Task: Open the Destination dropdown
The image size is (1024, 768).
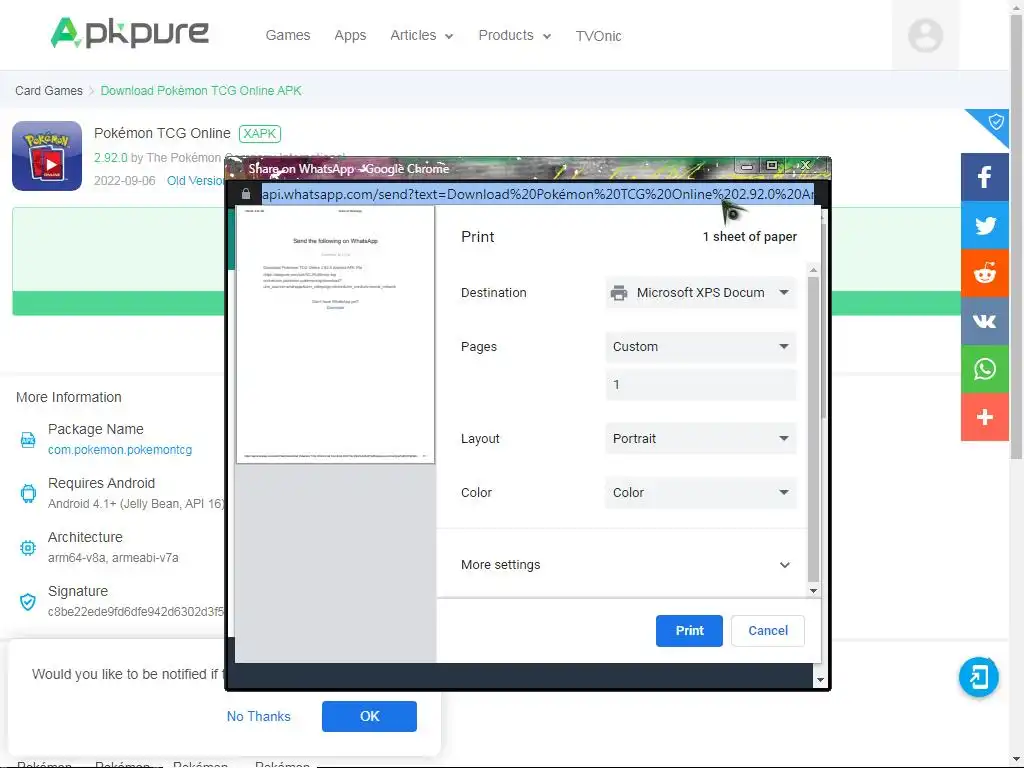Action: coord(701,293)
